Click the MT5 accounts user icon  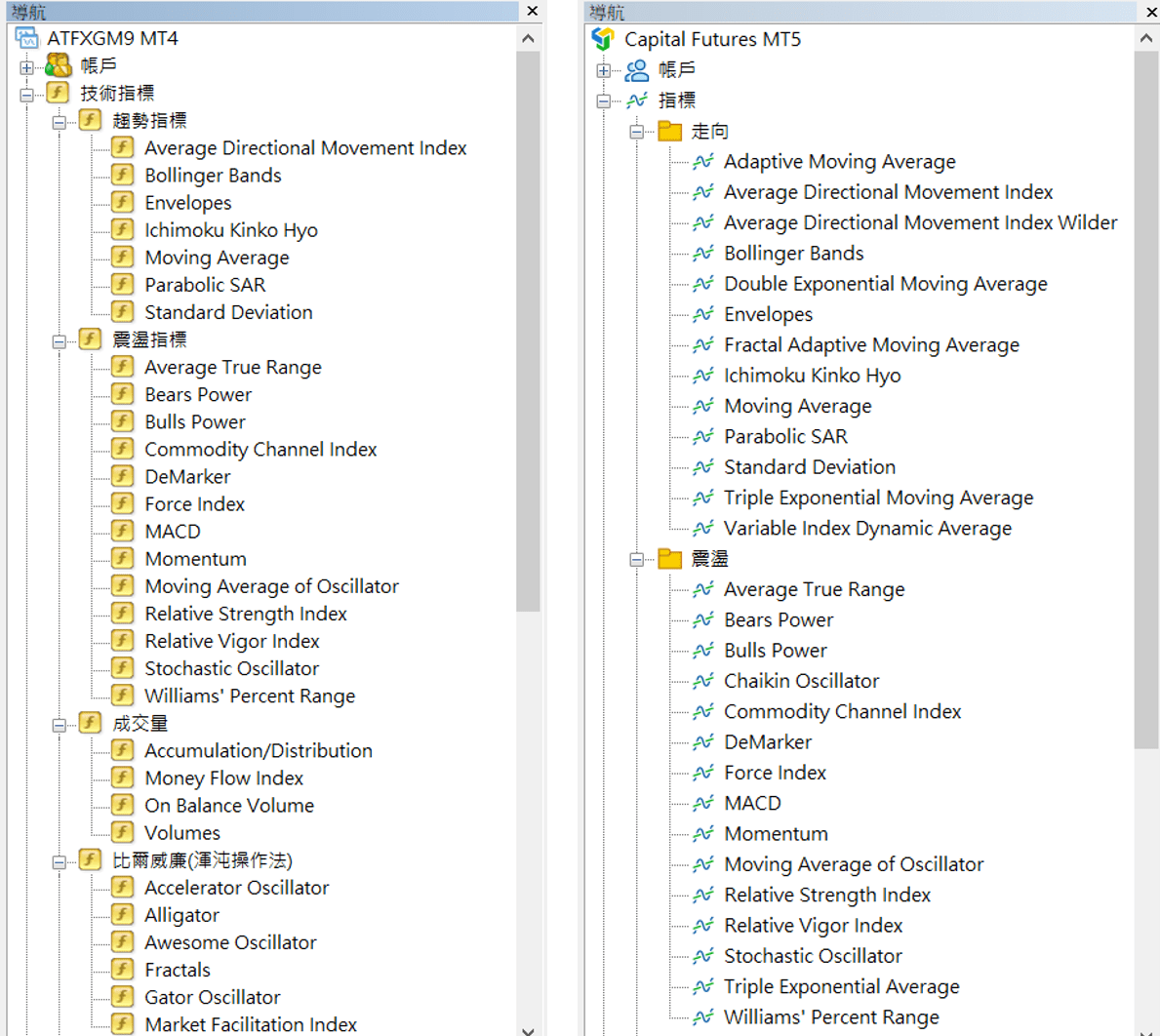click(637, 70)
